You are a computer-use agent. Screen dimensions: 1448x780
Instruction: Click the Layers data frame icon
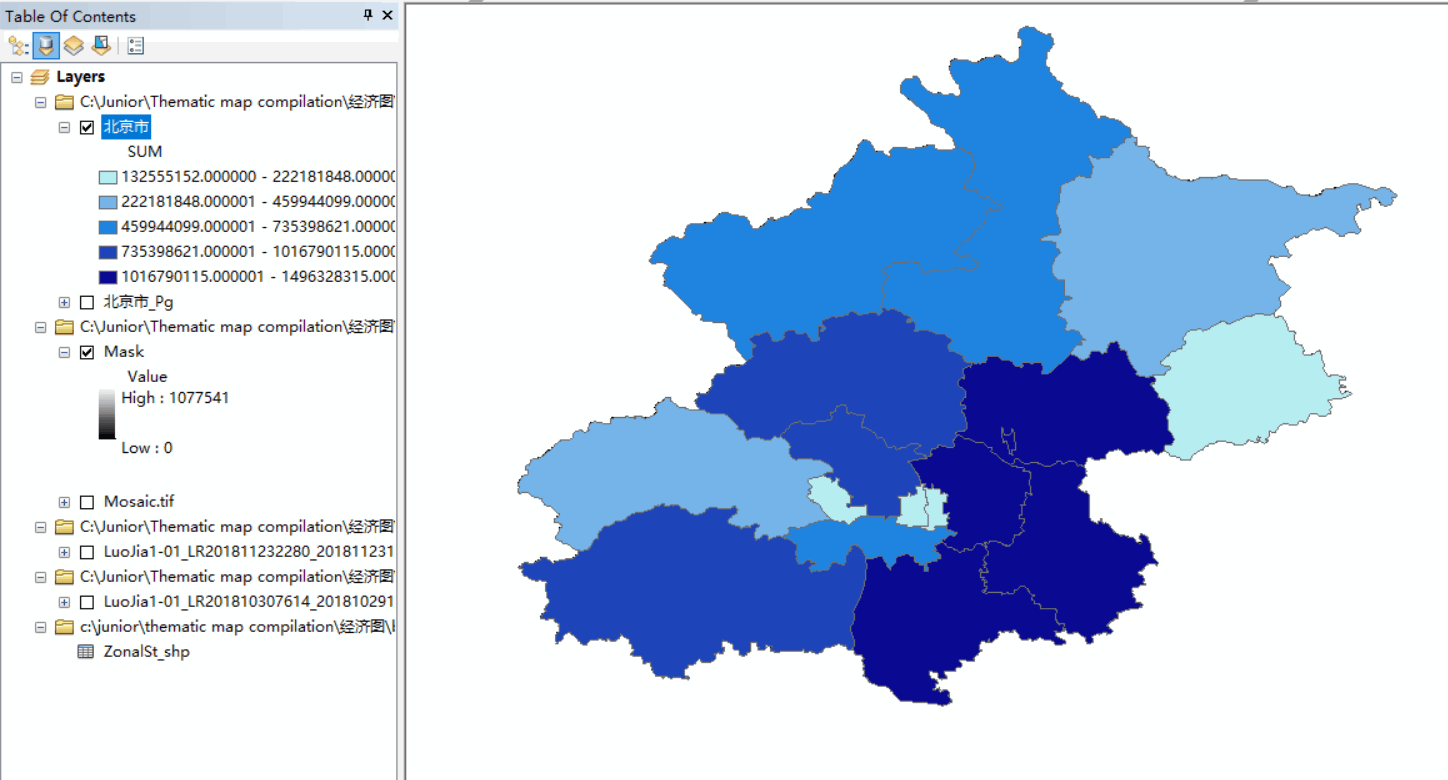pos(38,76)
